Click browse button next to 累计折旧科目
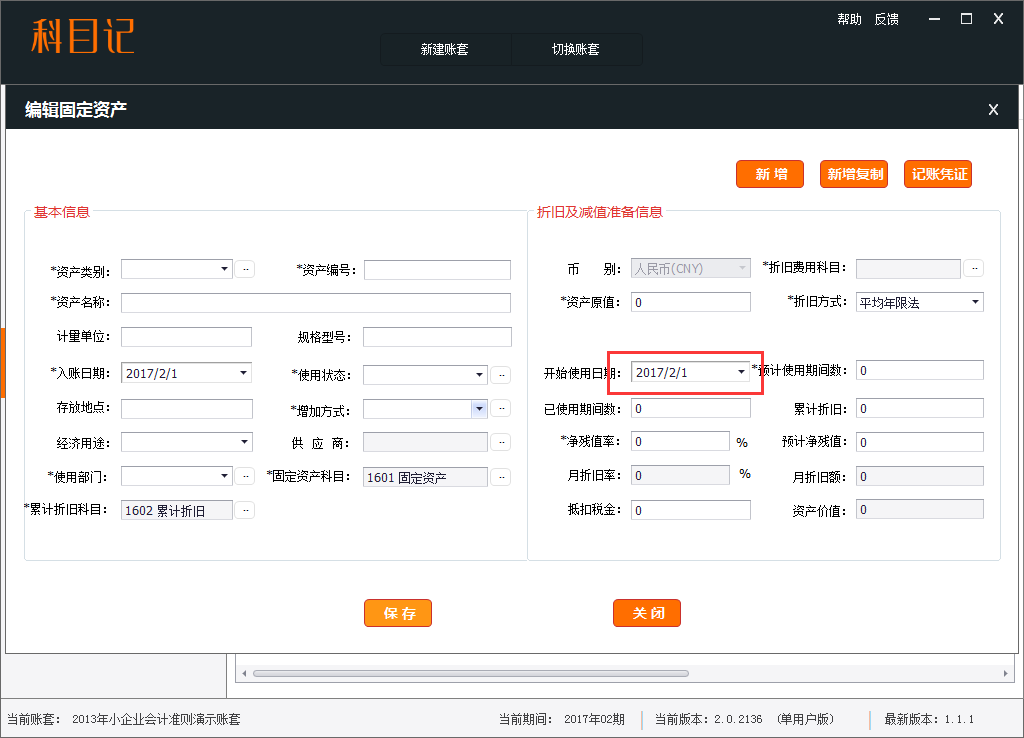 coord(245,510)
